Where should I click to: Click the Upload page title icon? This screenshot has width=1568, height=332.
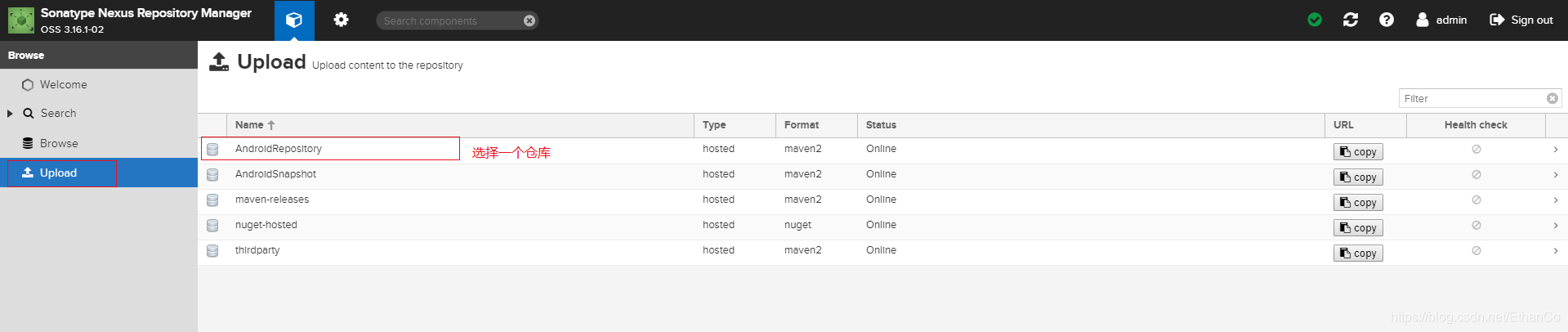[x=219, y=62]
